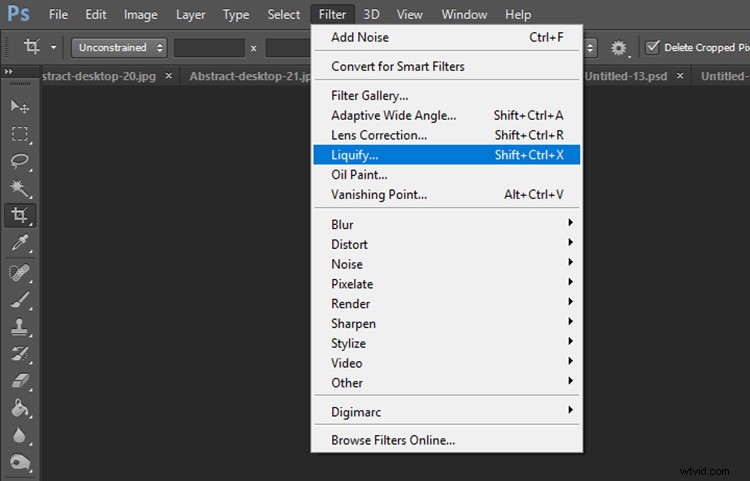Expand the Distort submenu

coord(447,244)
